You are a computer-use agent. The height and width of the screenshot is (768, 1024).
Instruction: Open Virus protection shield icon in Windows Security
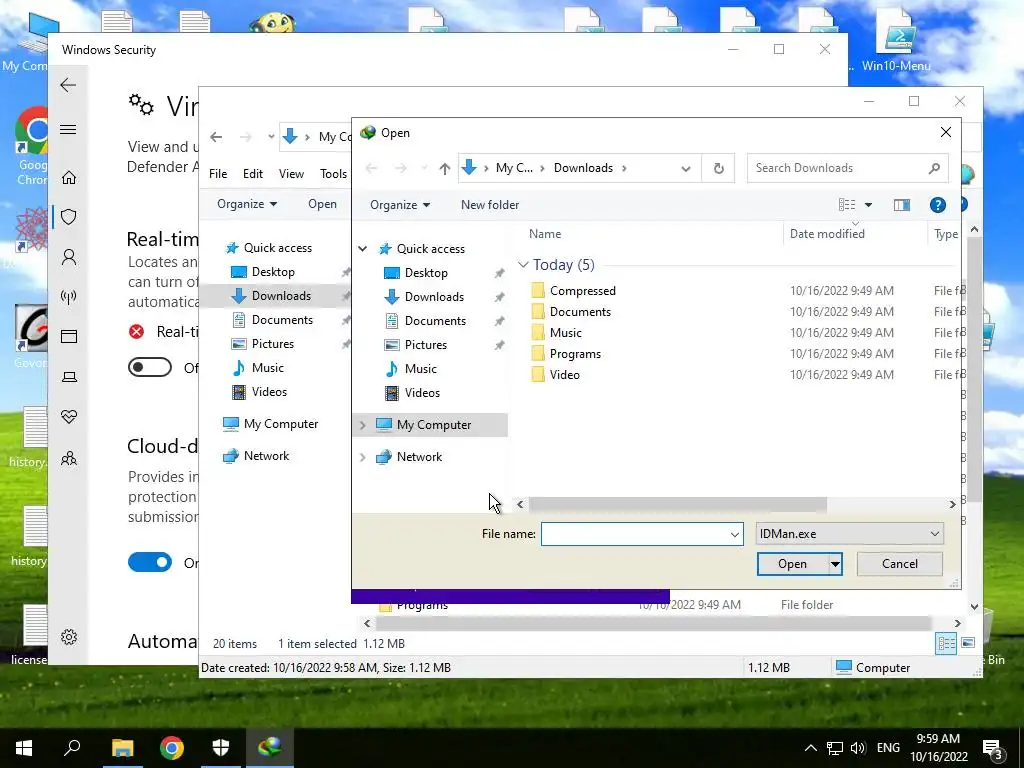point(69,217)
